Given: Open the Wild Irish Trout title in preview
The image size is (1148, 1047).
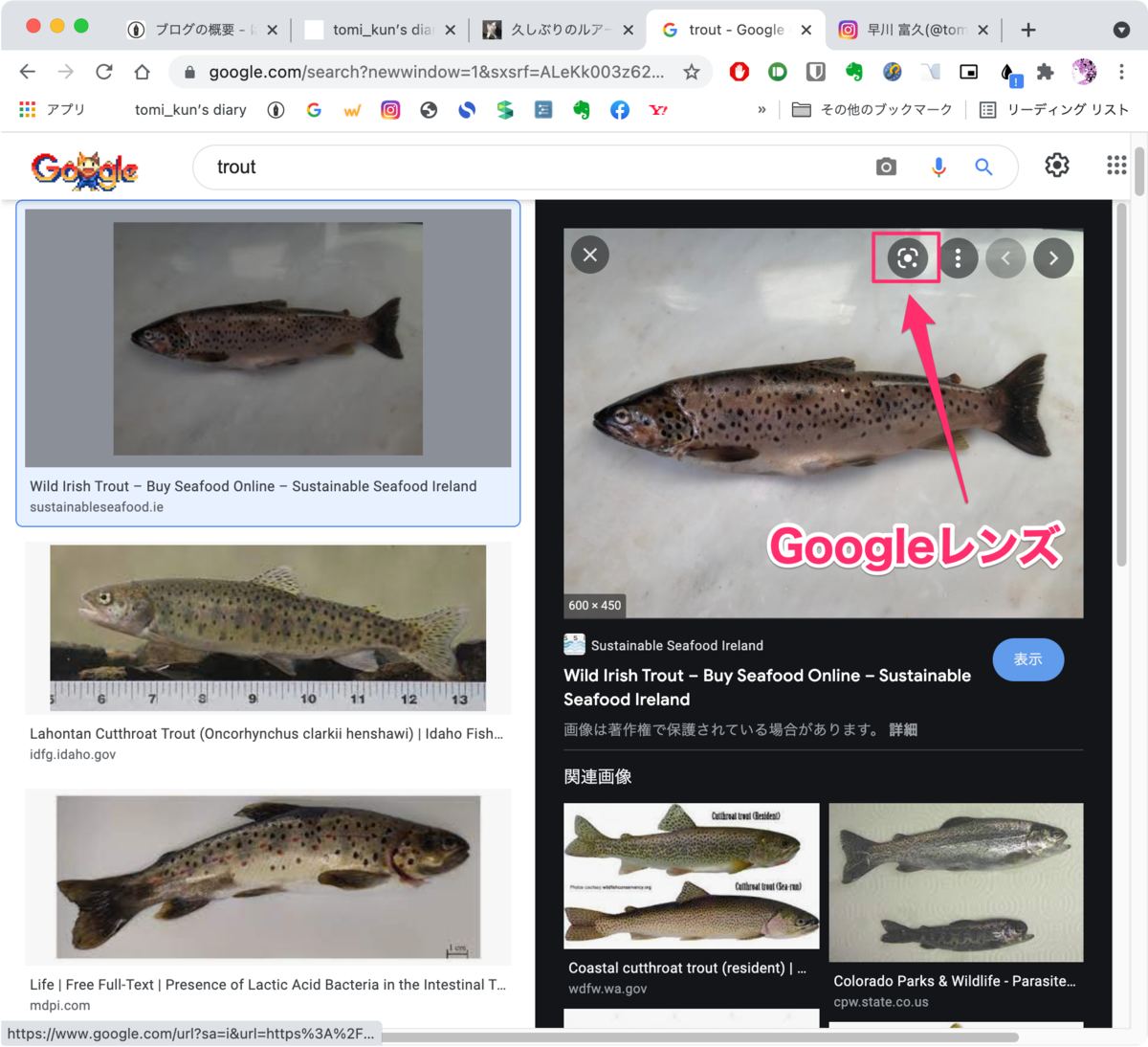Looking at the screenshot, I should tap(767, 687).
